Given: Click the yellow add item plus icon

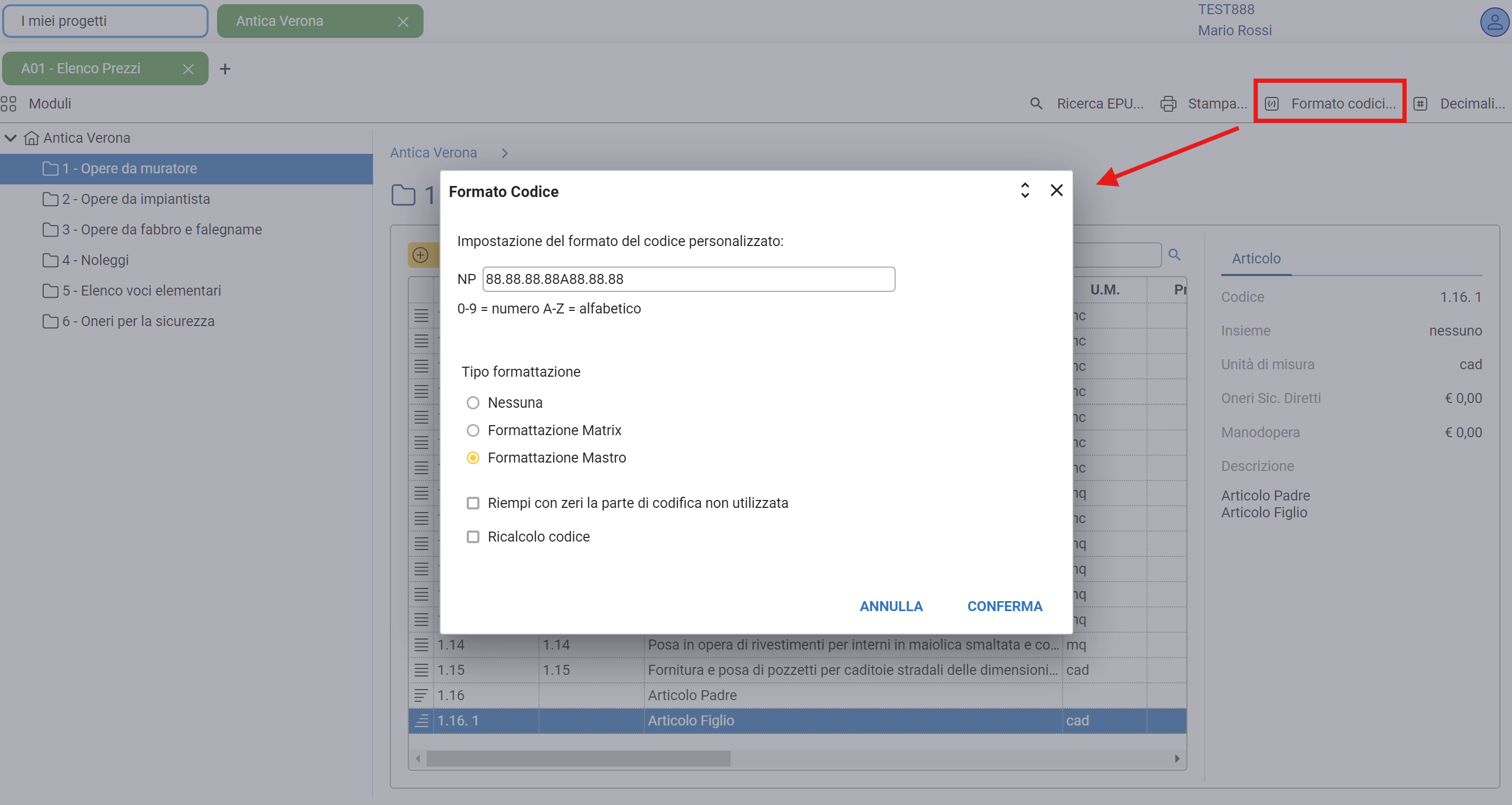Looking at the screenshot, I should pos(420,255).
